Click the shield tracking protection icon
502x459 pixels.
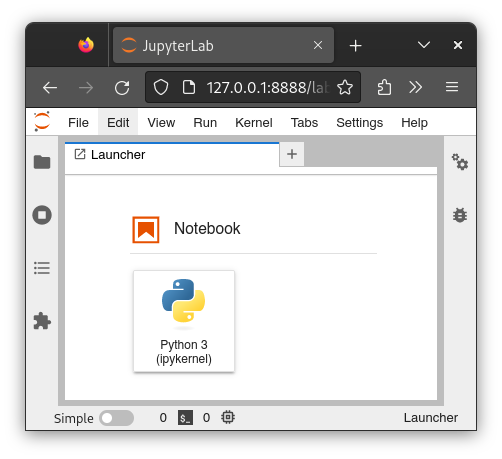coord(161,87)
